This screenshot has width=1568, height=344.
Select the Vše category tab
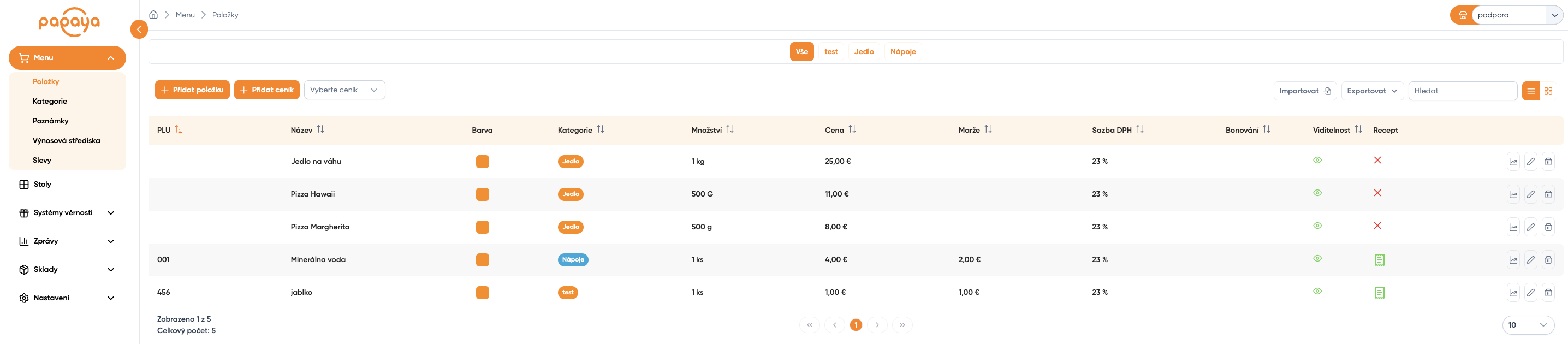coord(801,52)
